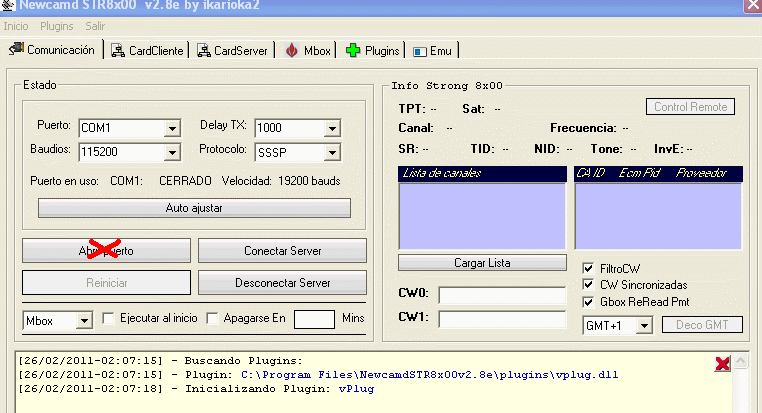Click the CERRADO port status text
762x413 pixels.
point(185,181)
